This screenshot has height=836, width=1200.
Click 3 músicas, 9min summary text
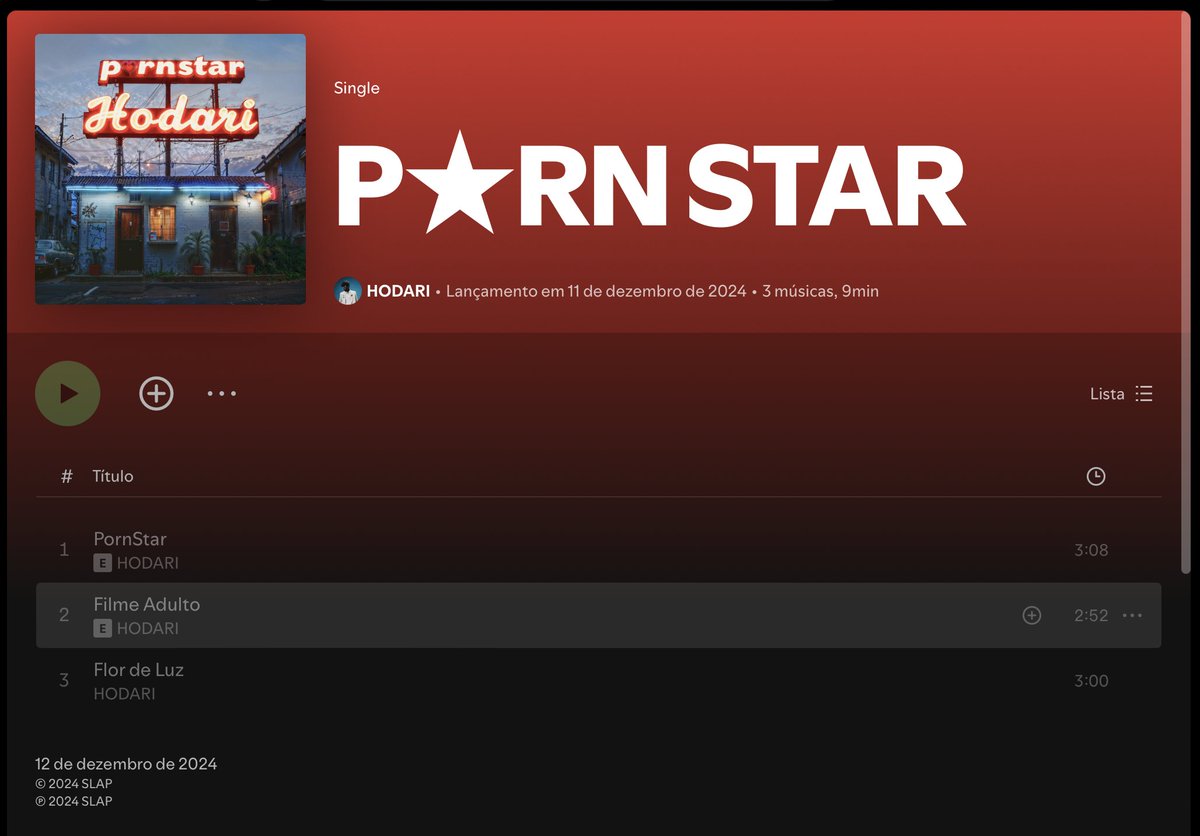(821, 292)
